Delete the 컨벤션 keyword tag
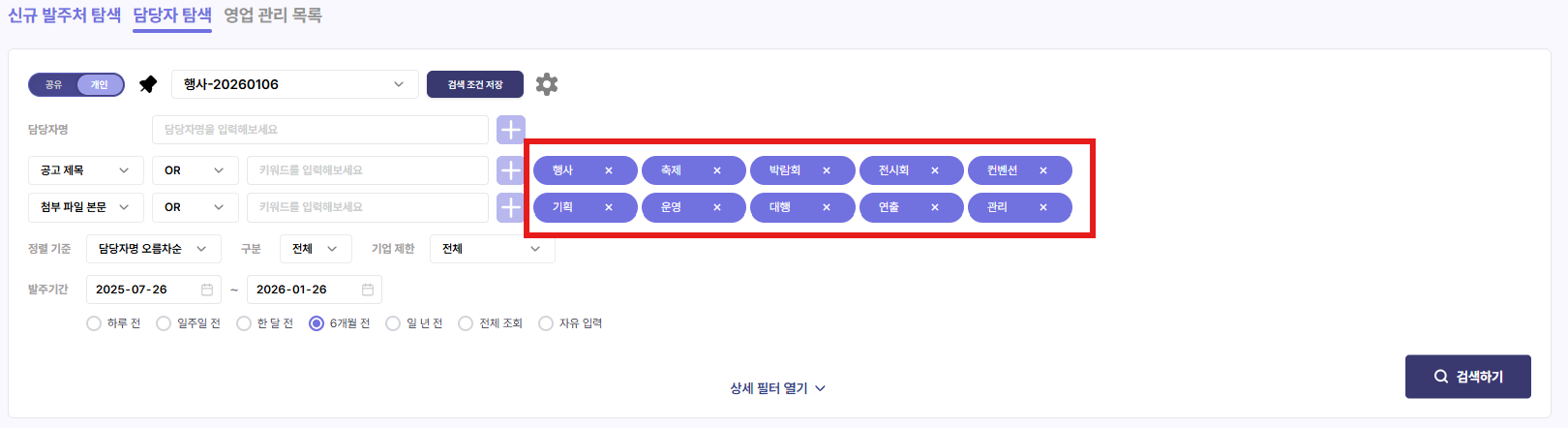This screenshot has height=428, width=1568. [x=1043, y=170]
